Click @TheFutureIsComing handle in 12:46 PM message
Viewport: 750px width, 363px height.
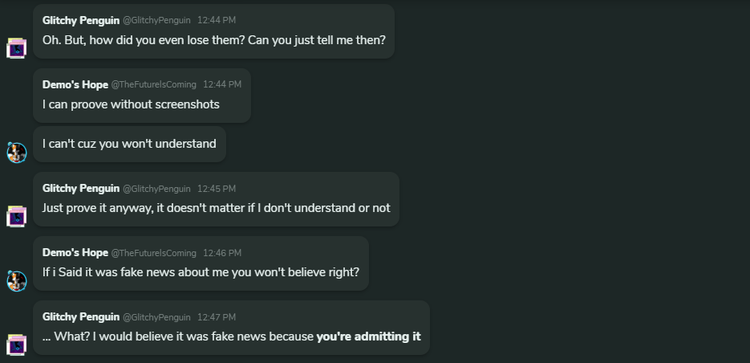[x=154, y=253]
